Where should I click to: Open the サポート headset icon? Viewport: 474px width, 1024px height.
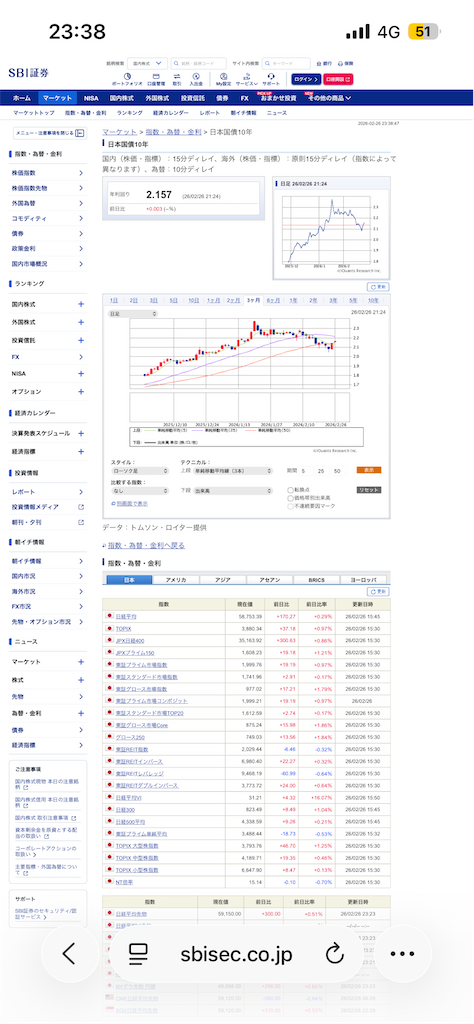tap(271, 79)
